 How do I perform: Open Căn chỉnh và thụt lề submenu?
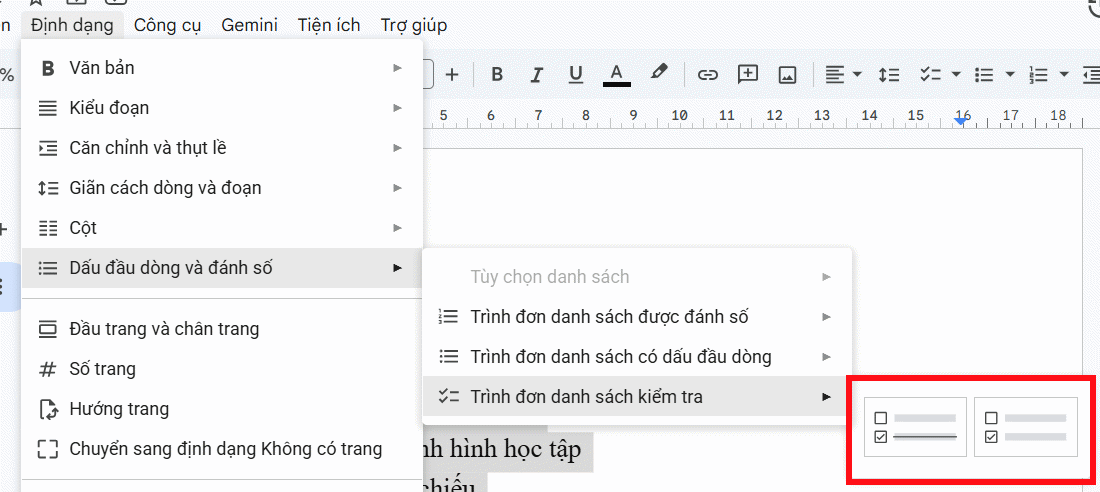(x=222, y=148)
